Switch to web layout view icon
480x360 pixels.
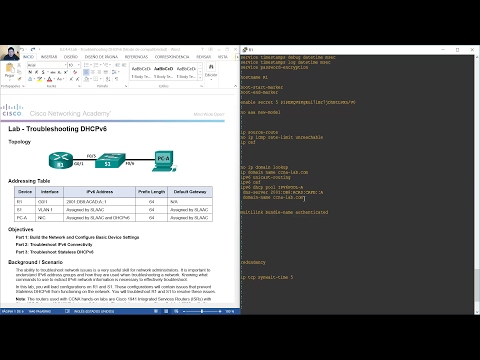(176, 311)
